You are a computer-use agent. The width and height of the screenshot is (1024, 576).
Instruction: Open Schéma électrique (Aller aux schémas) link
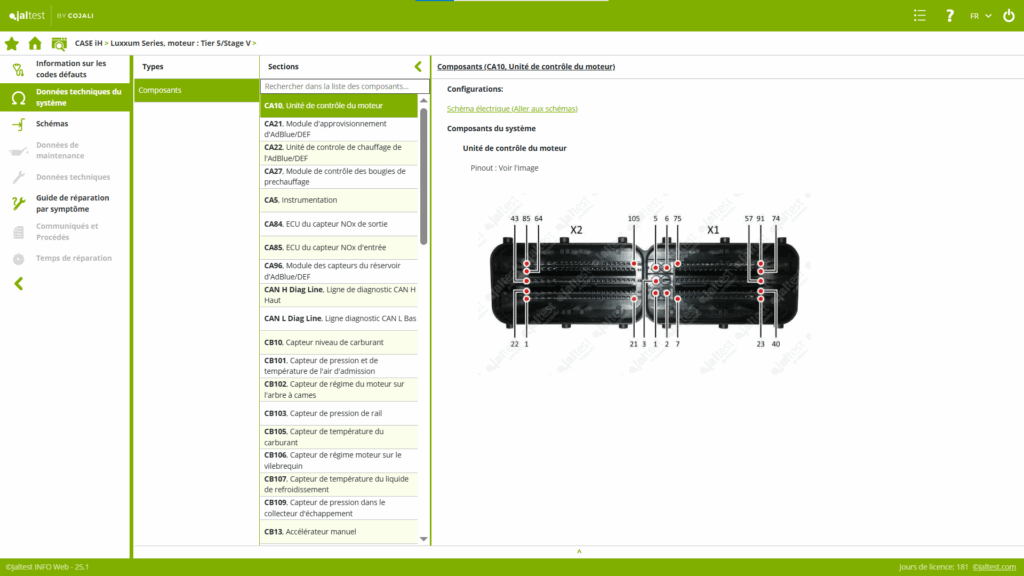tap(512, 108)
